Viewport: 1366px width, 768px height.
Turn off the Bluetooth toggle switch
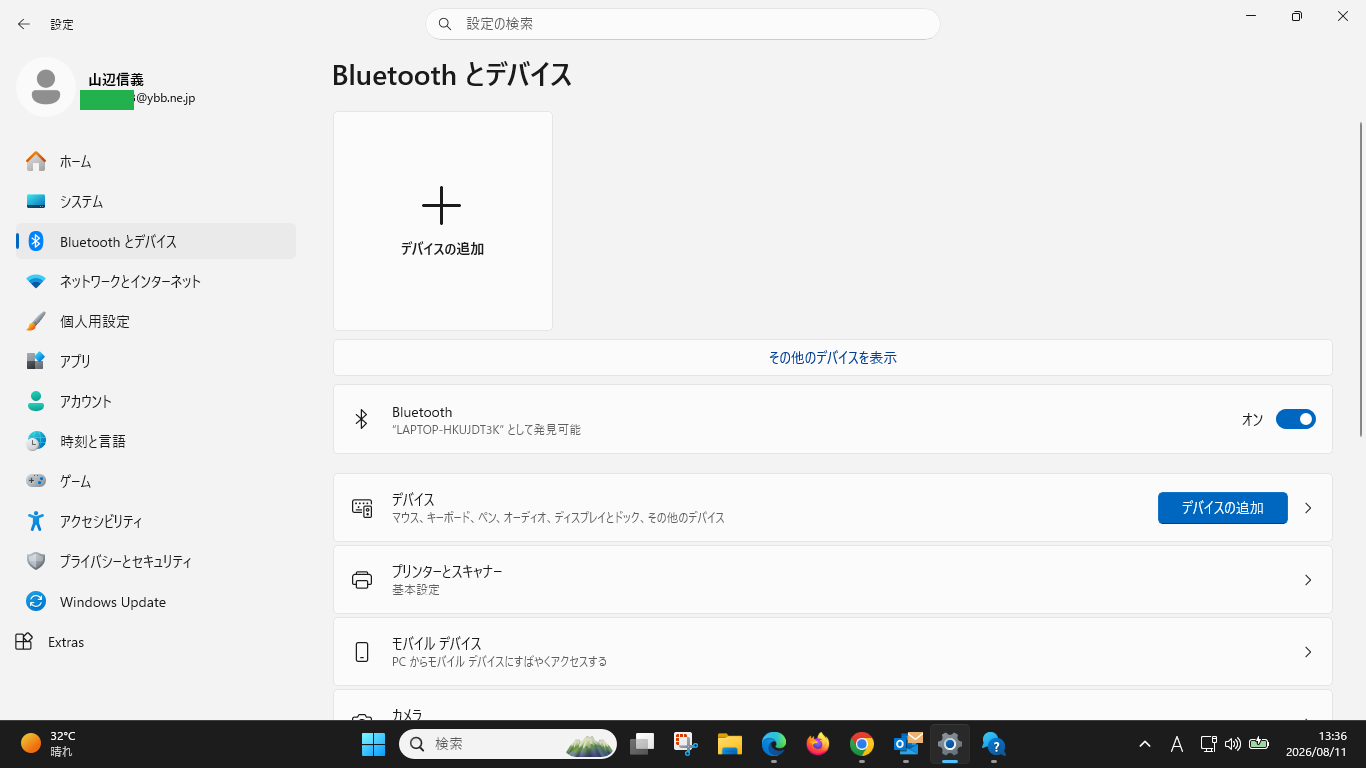point(1296,419)
